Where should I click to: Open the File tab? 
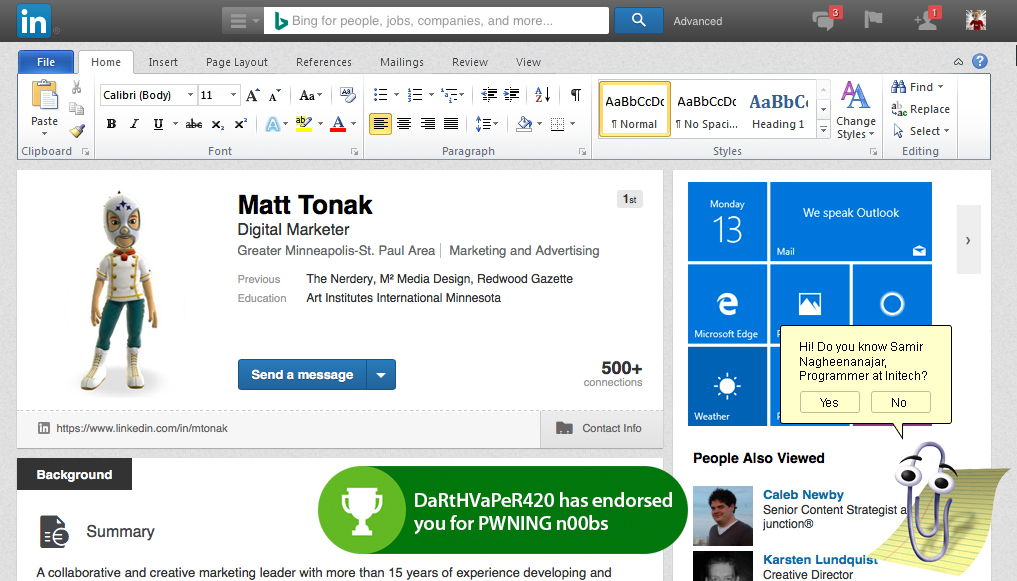click(46, 62)
